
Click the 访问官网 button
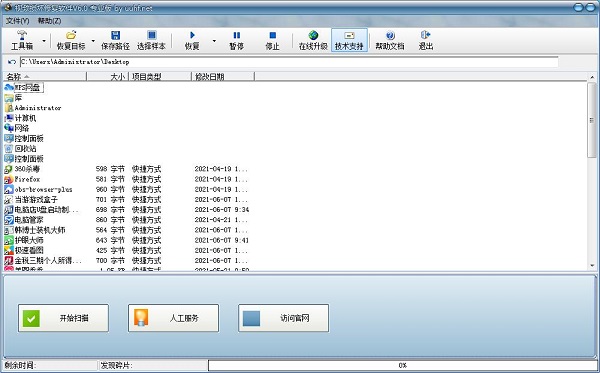[284, 318]
